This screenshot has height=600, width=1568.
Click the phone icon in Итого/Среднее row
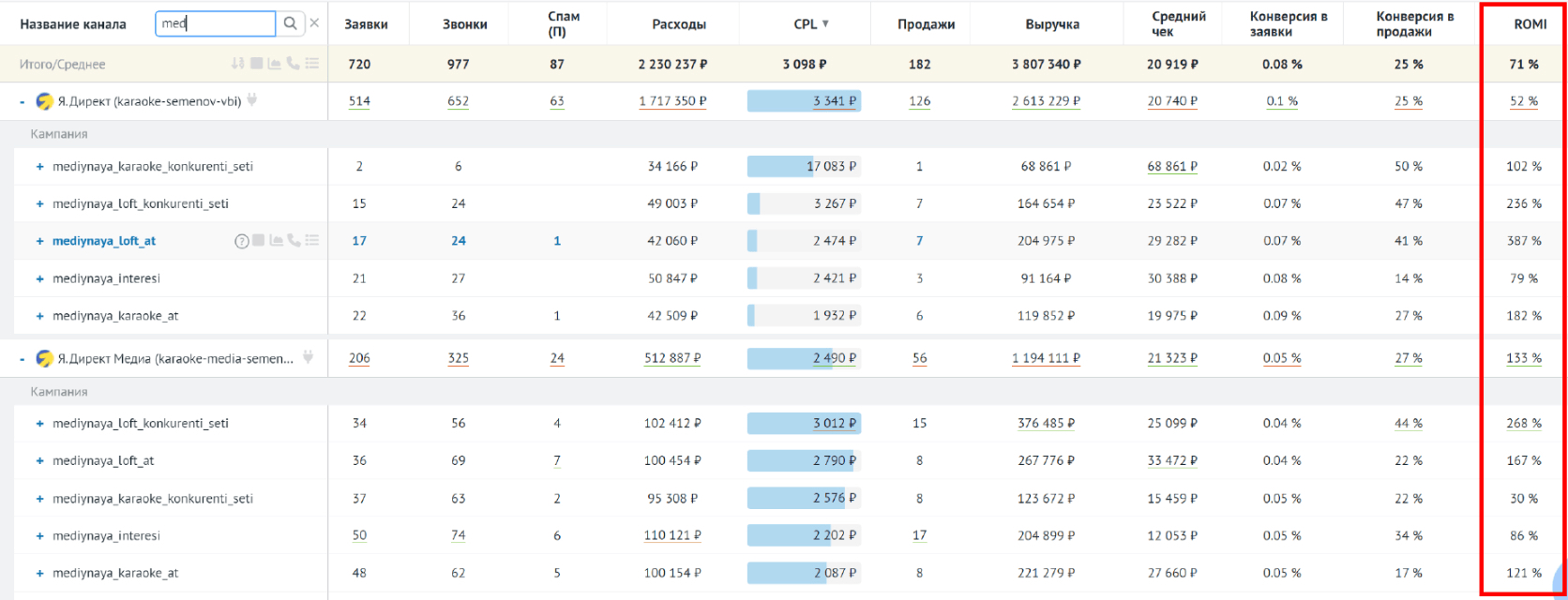click(x=294, y=64)
